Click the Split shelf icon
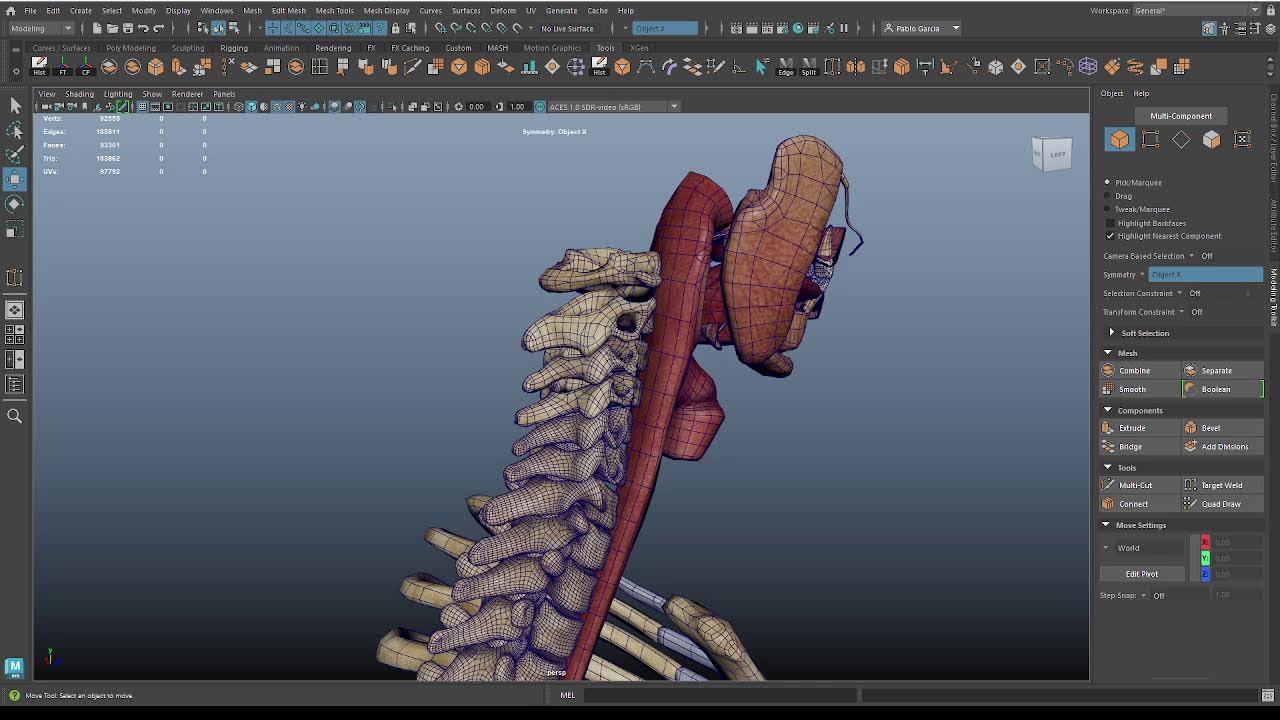Viewport: 1280px width, 720px height. [809, 67]
